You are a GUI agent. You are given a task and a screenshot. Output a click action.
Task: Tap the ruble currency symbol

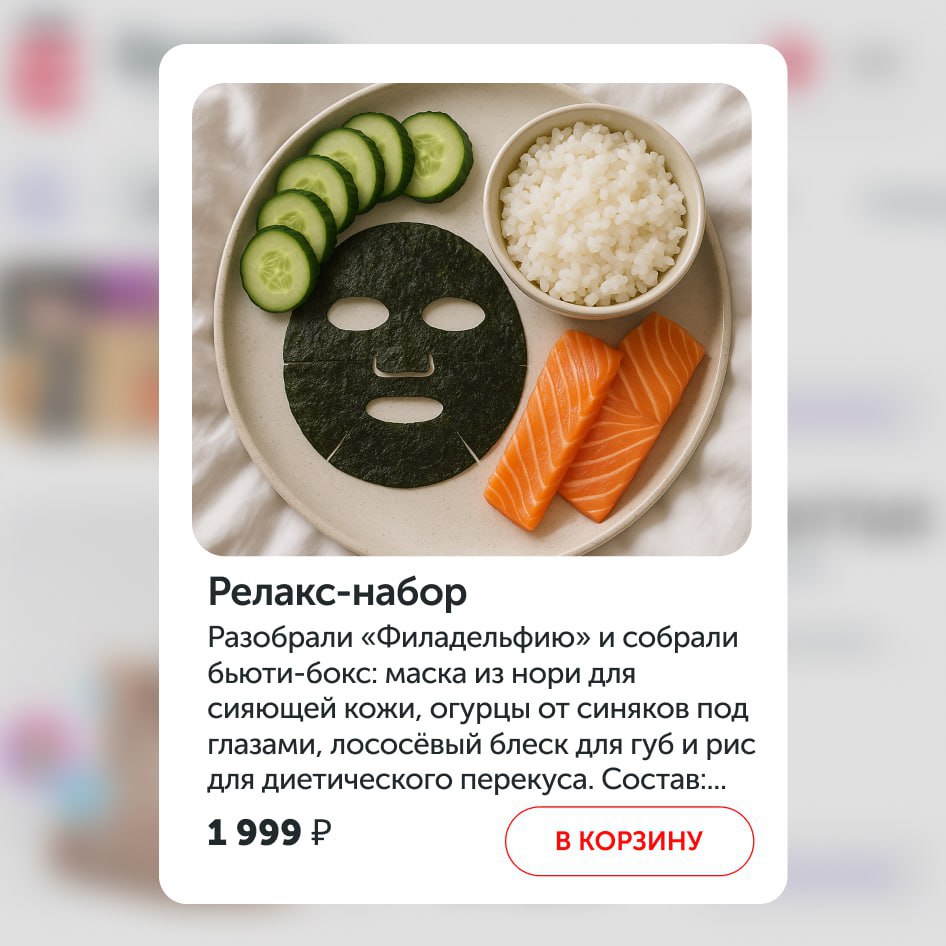(x=321, y=833)
